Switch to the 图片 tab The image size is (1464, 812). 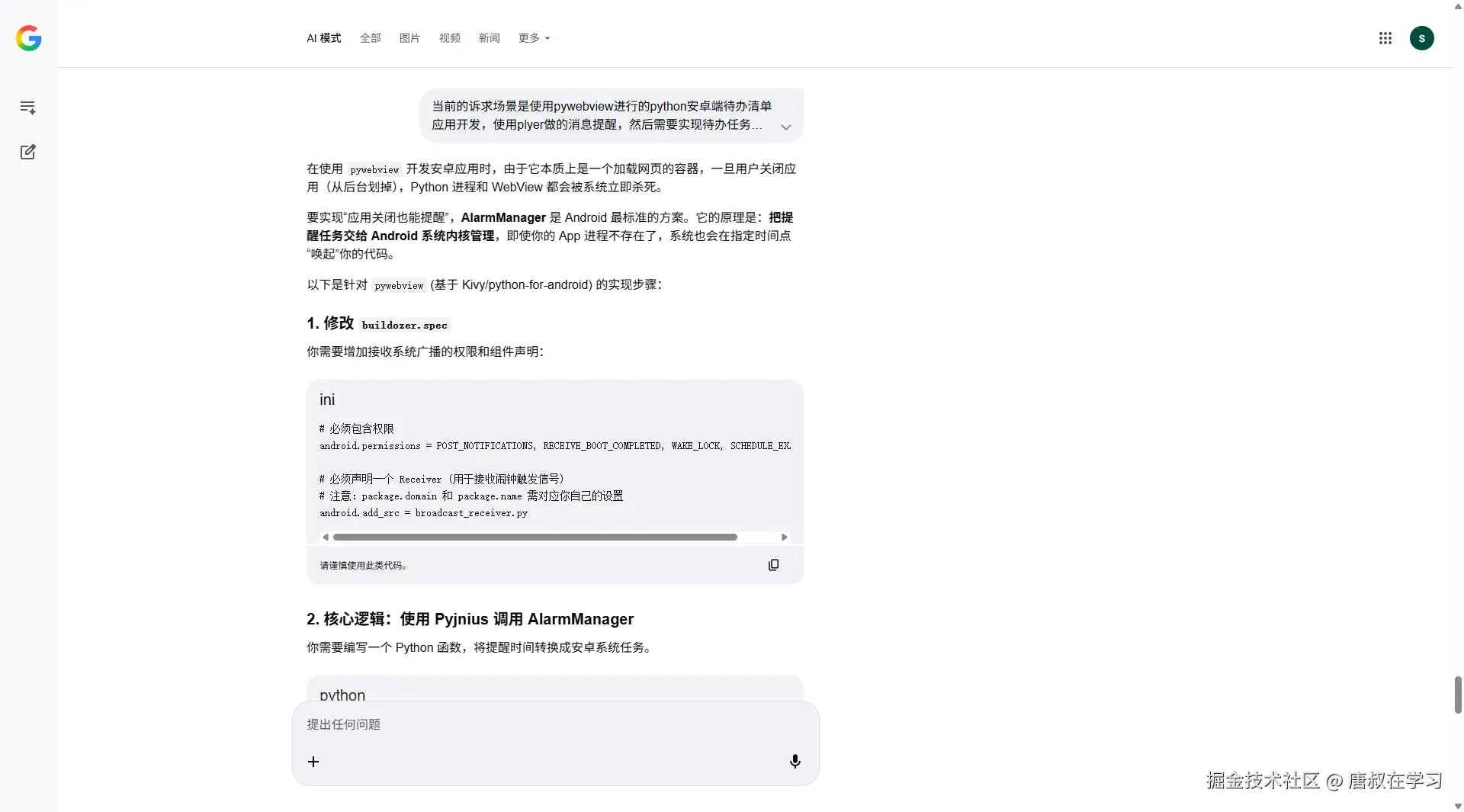pos(409,38)
